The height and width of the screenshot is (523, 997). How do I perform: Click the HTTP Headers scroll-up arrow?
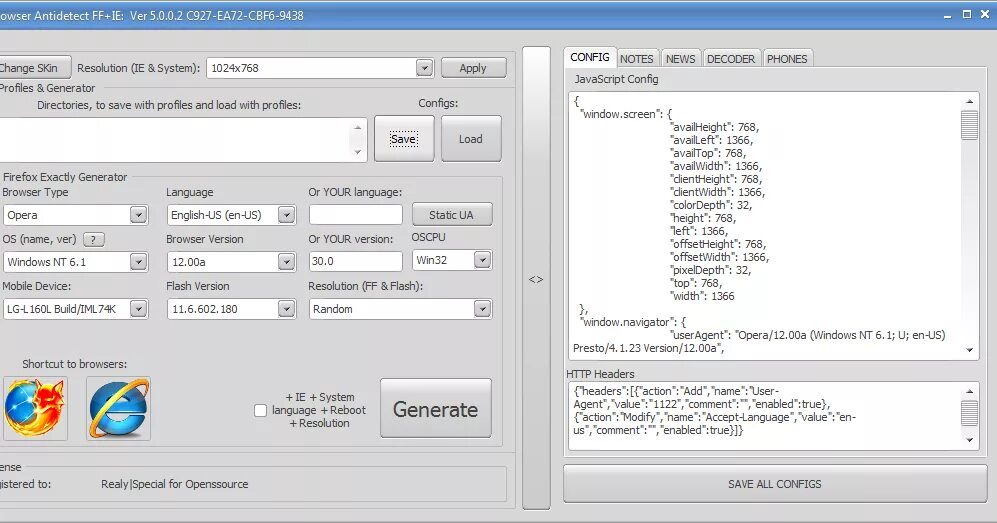tap(969, 391)
